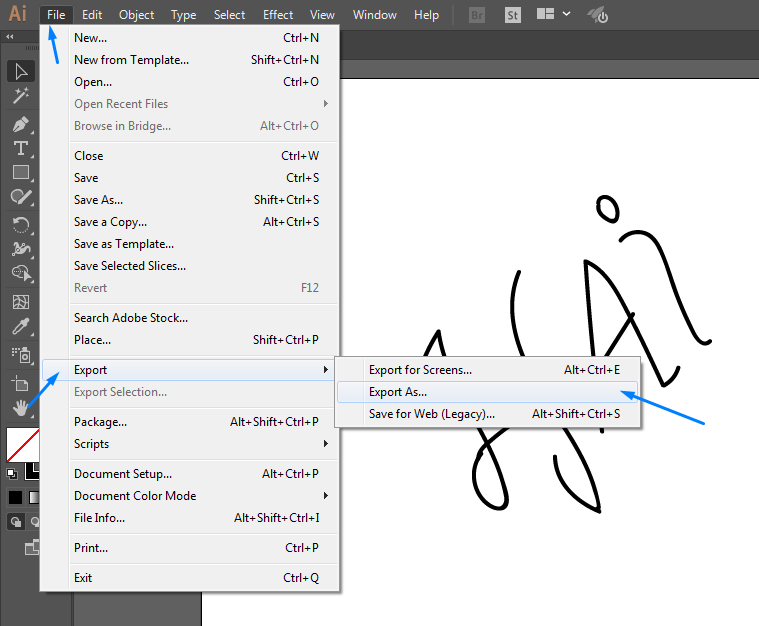
Task: Open the Type menu
Action: tap(183, 15)
